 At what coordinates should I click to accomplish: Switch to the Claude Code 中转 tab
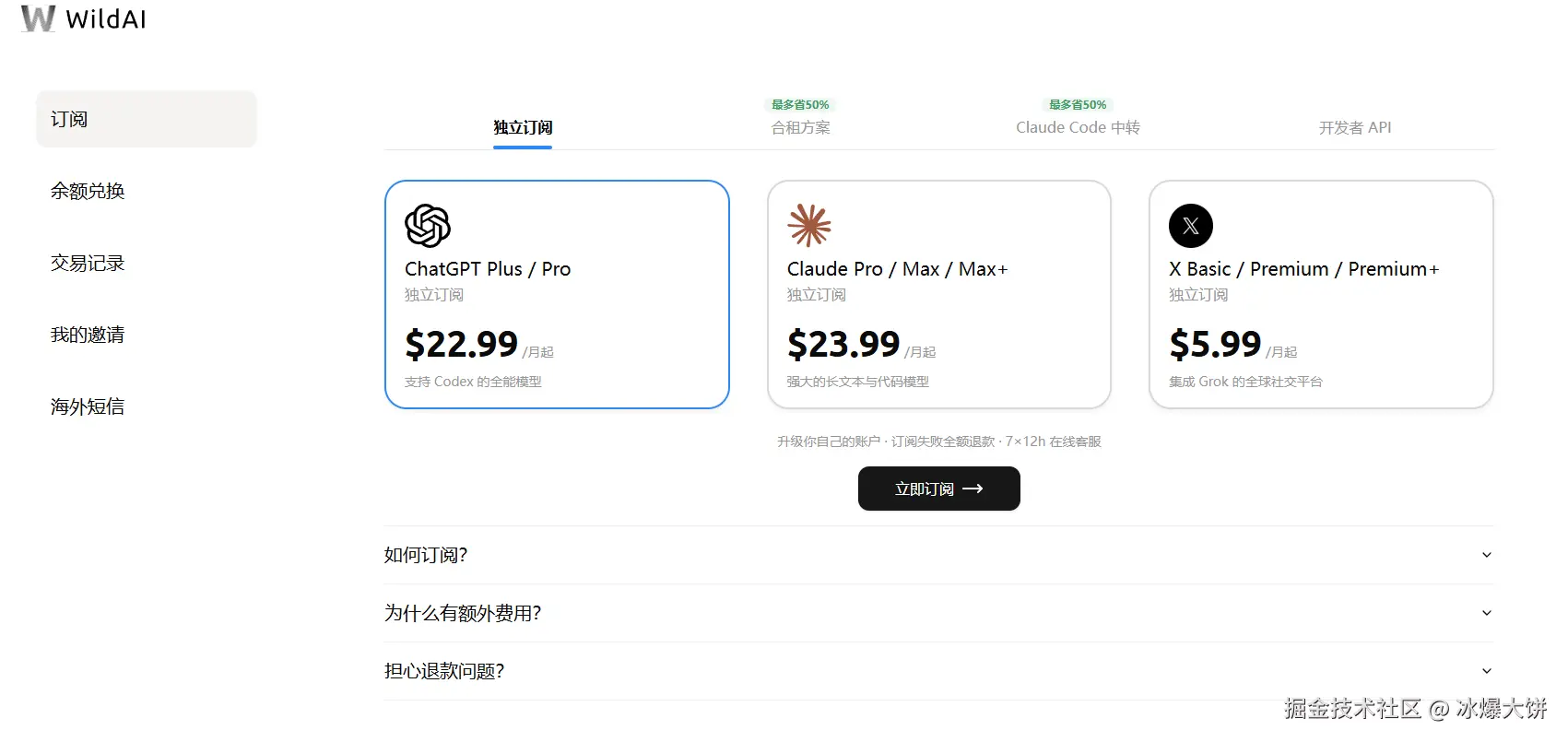pos(1078,127)
